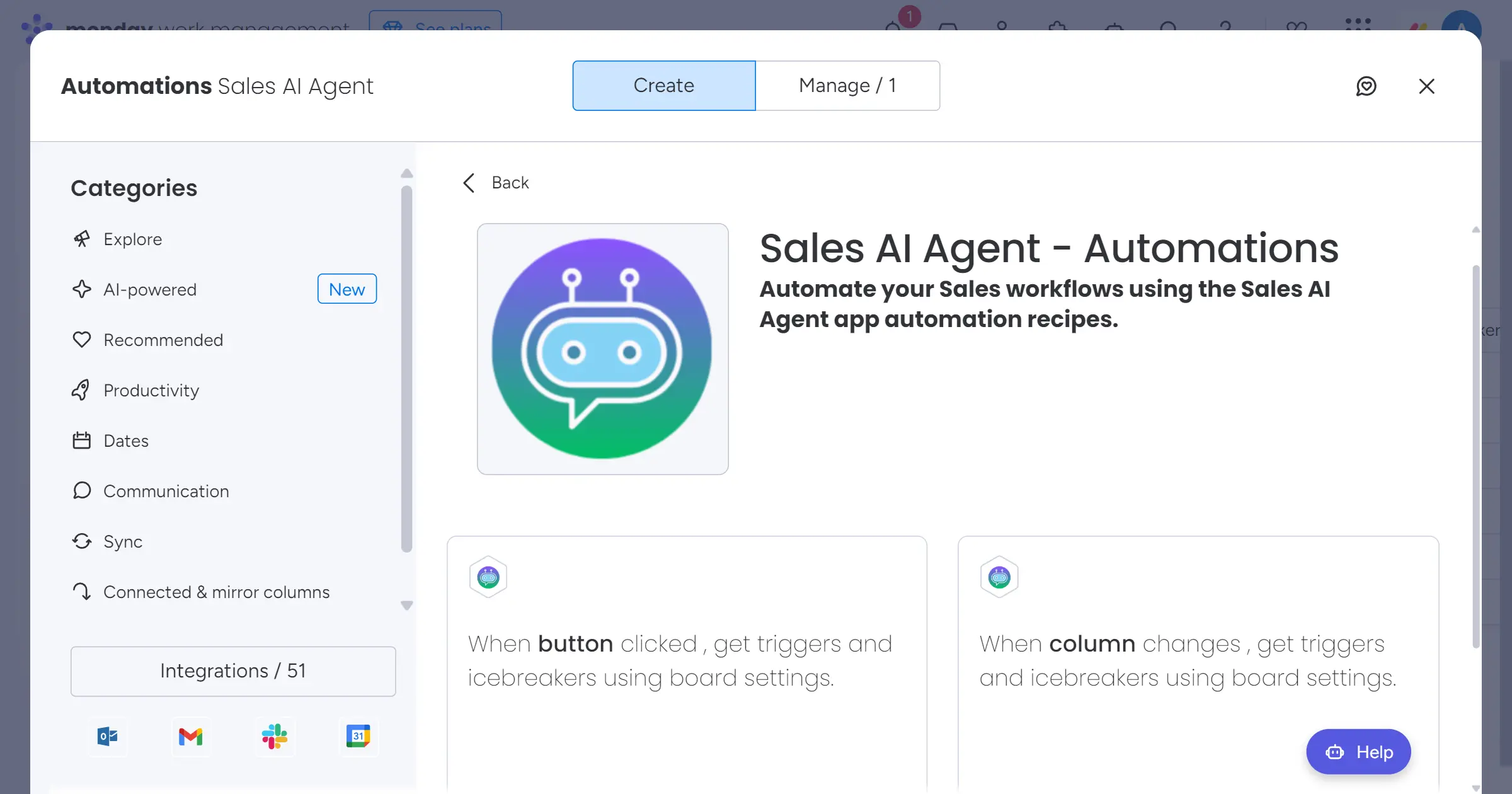The height and width of the screenshot is (794, 1512).
Task: Open the Google Calendar integration icon
Action: tap(358, 736)
